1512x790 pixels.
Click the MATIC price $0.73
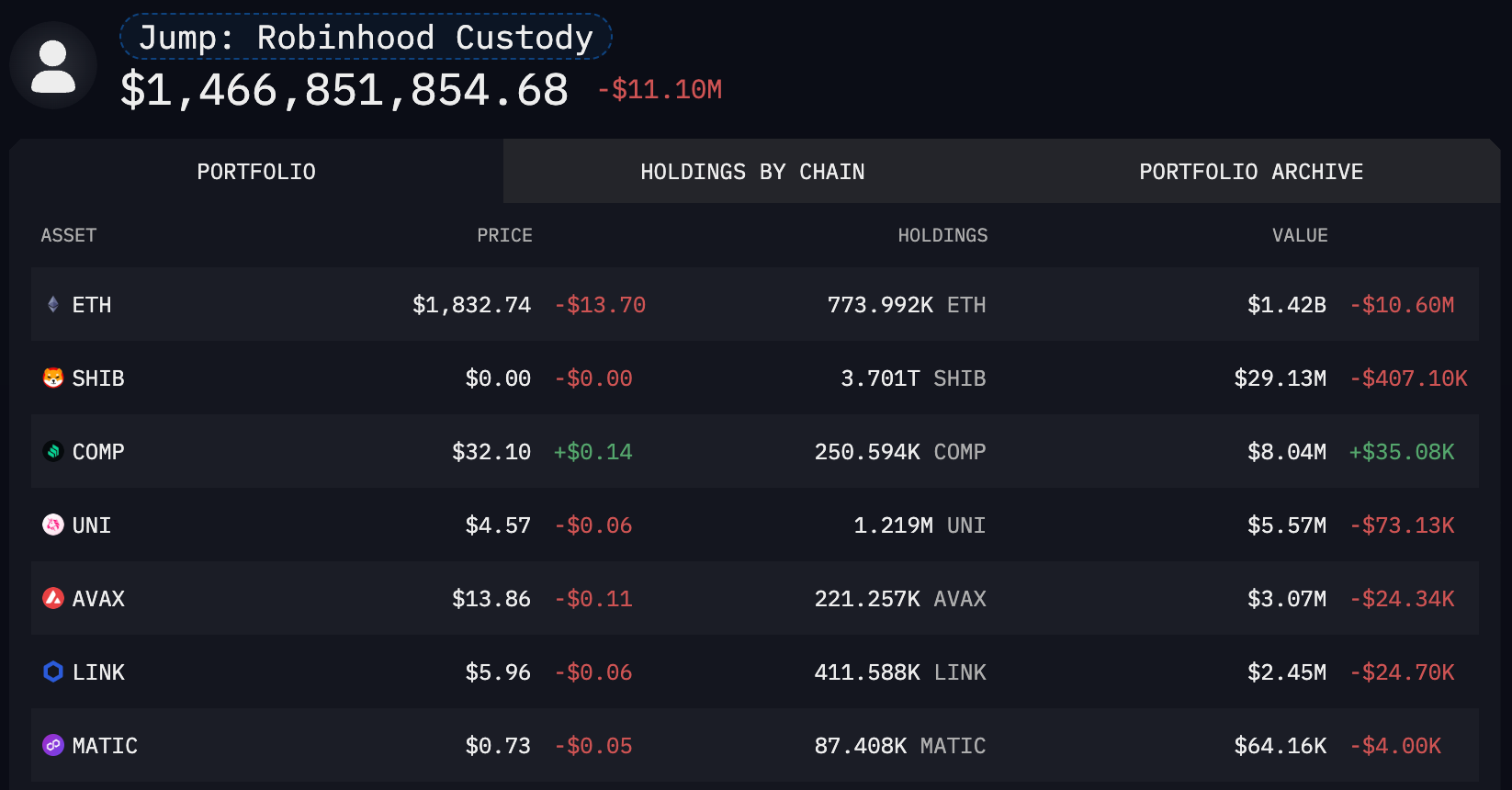(498, 746)
